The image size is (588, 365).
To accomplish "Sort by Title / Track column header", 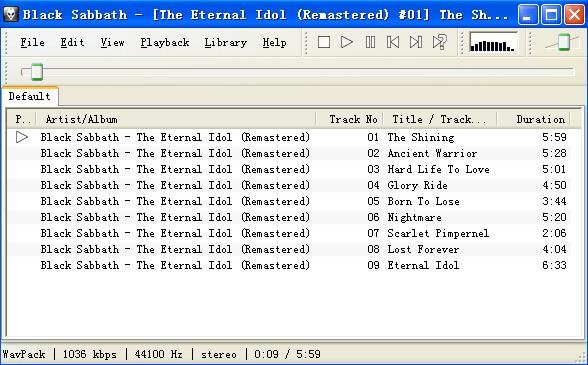I will pyautogui.click(x=440, y=119).
